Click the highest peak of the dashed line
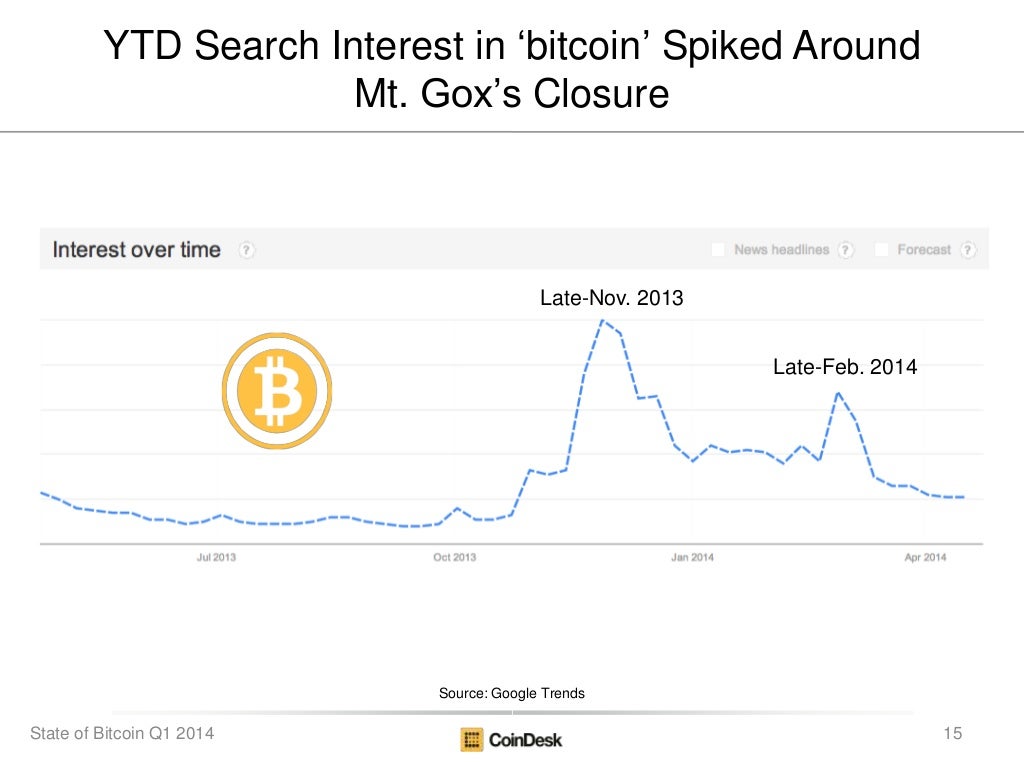This screenshot has height=768, width=1024. point(602,320)
